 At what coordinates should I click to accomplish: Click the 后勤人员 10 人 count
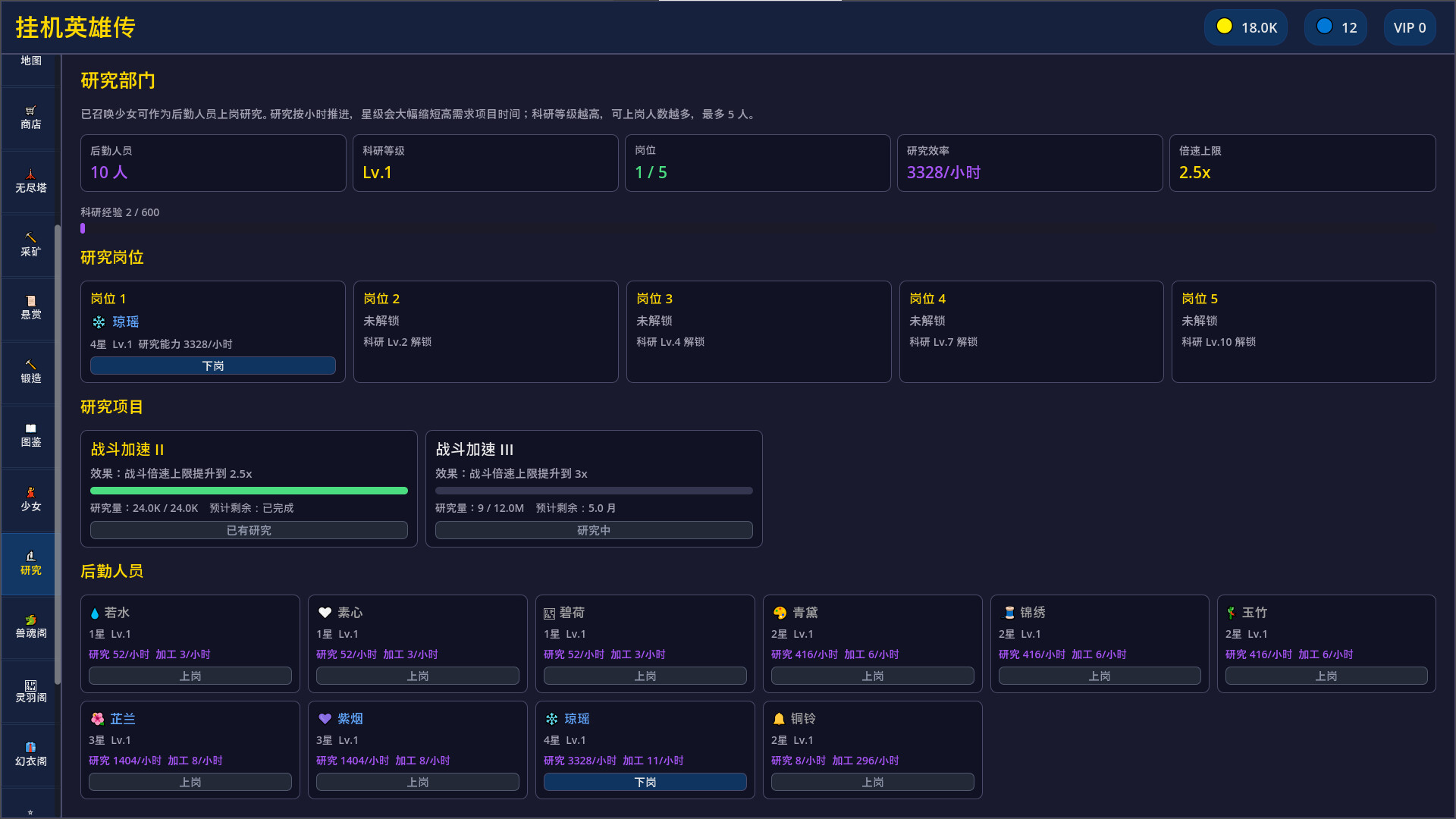click(x=108, y=172)
